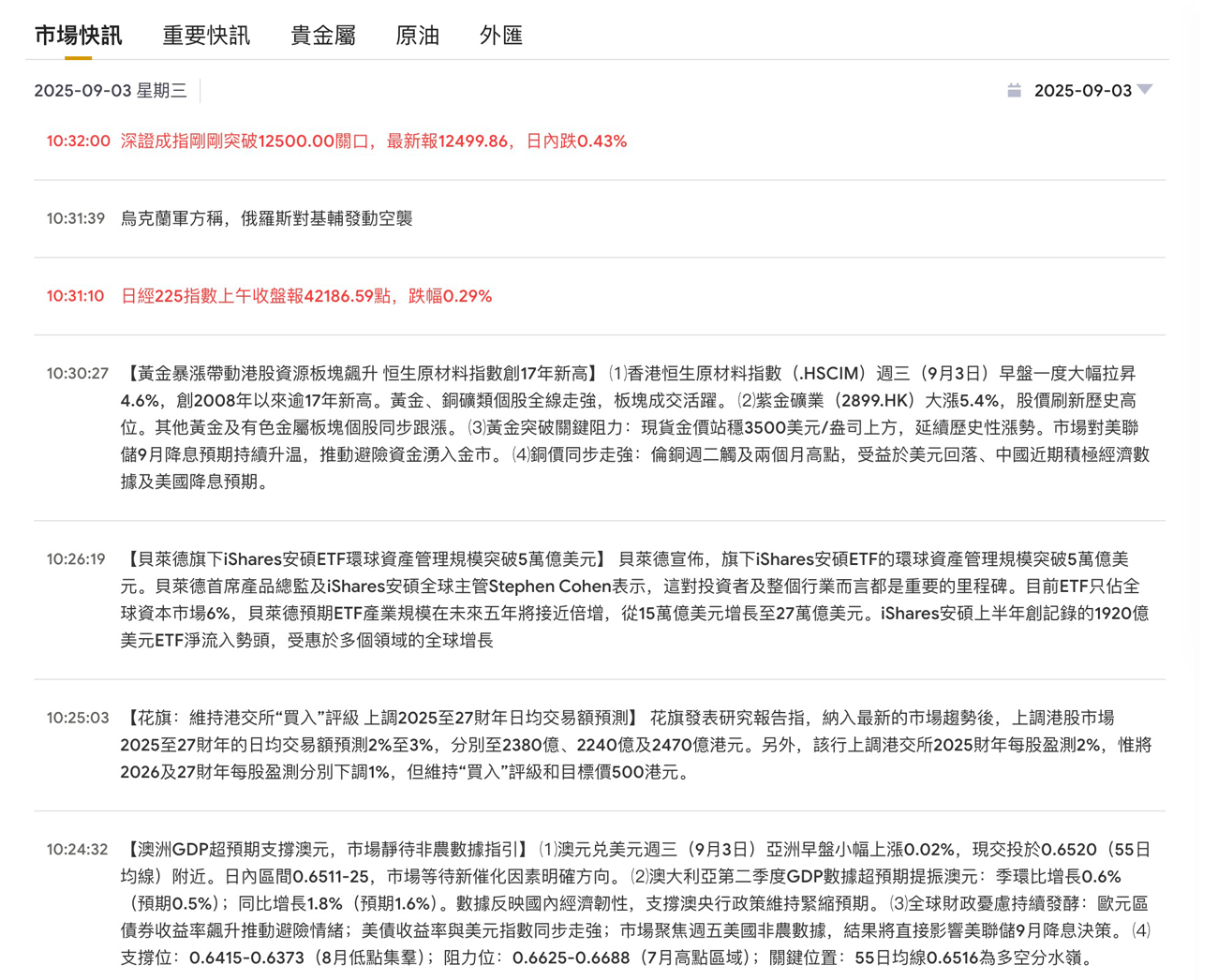Switch to the 市場快訊 tab
The height and width of the screenshot is (980, 1218).
coord(78,36)
